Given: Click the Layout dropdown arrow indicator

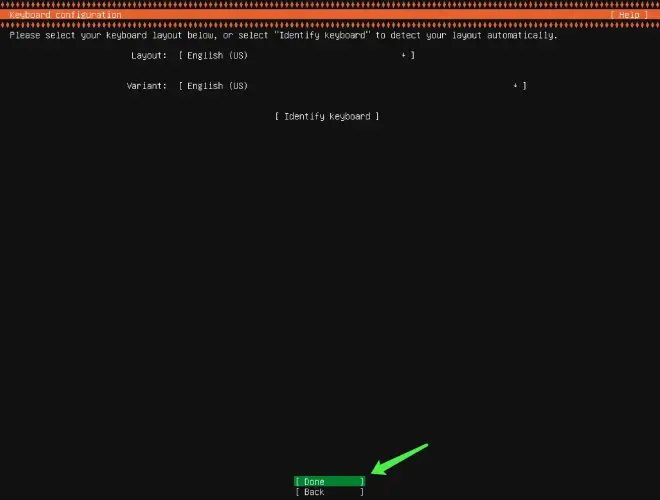Looking at the screenshot, I should 403,55.
